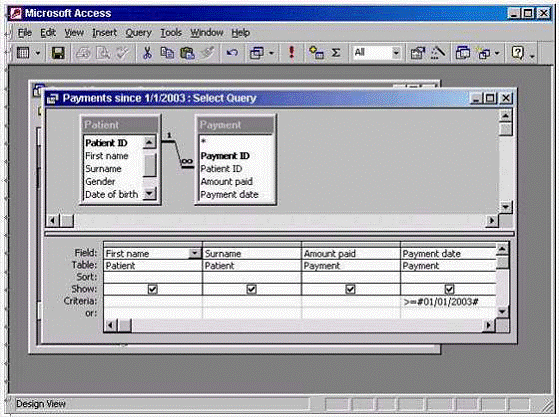Screen dimensions: 559x417
Task: Open the Help menu
Action: pos(240,33)
